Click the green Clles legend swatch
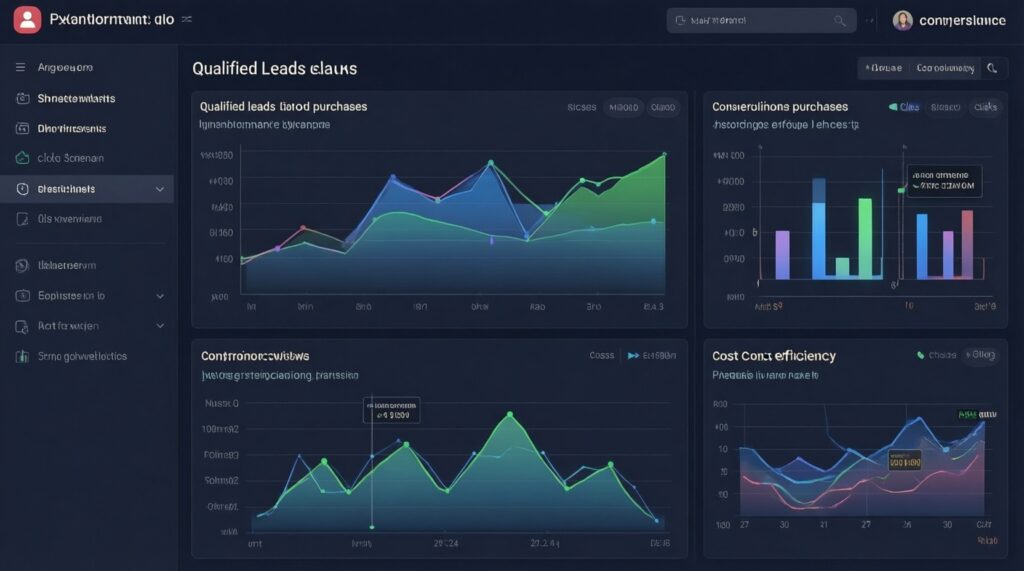The height and width of the screenshot is (571, 1024). tap(893, 106)
